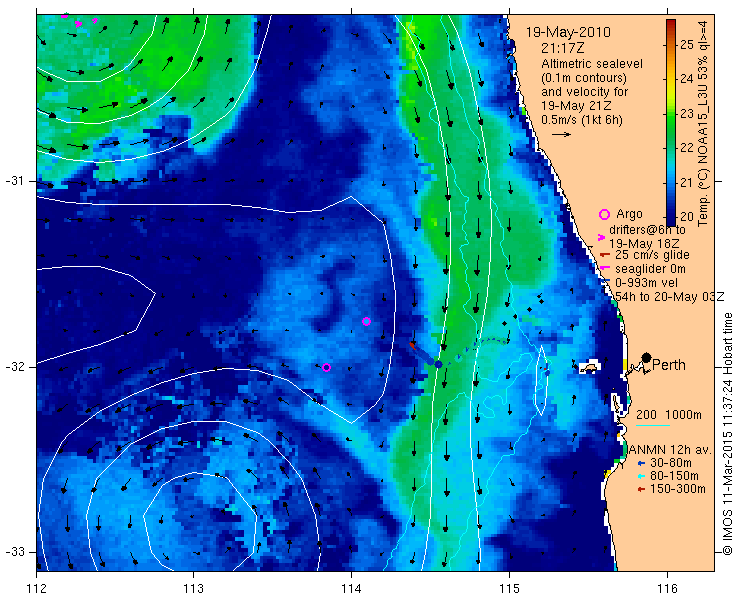Click the 'Altimetric sealevel' text
This screenshot has height=600, width=740.
[592, 63]
